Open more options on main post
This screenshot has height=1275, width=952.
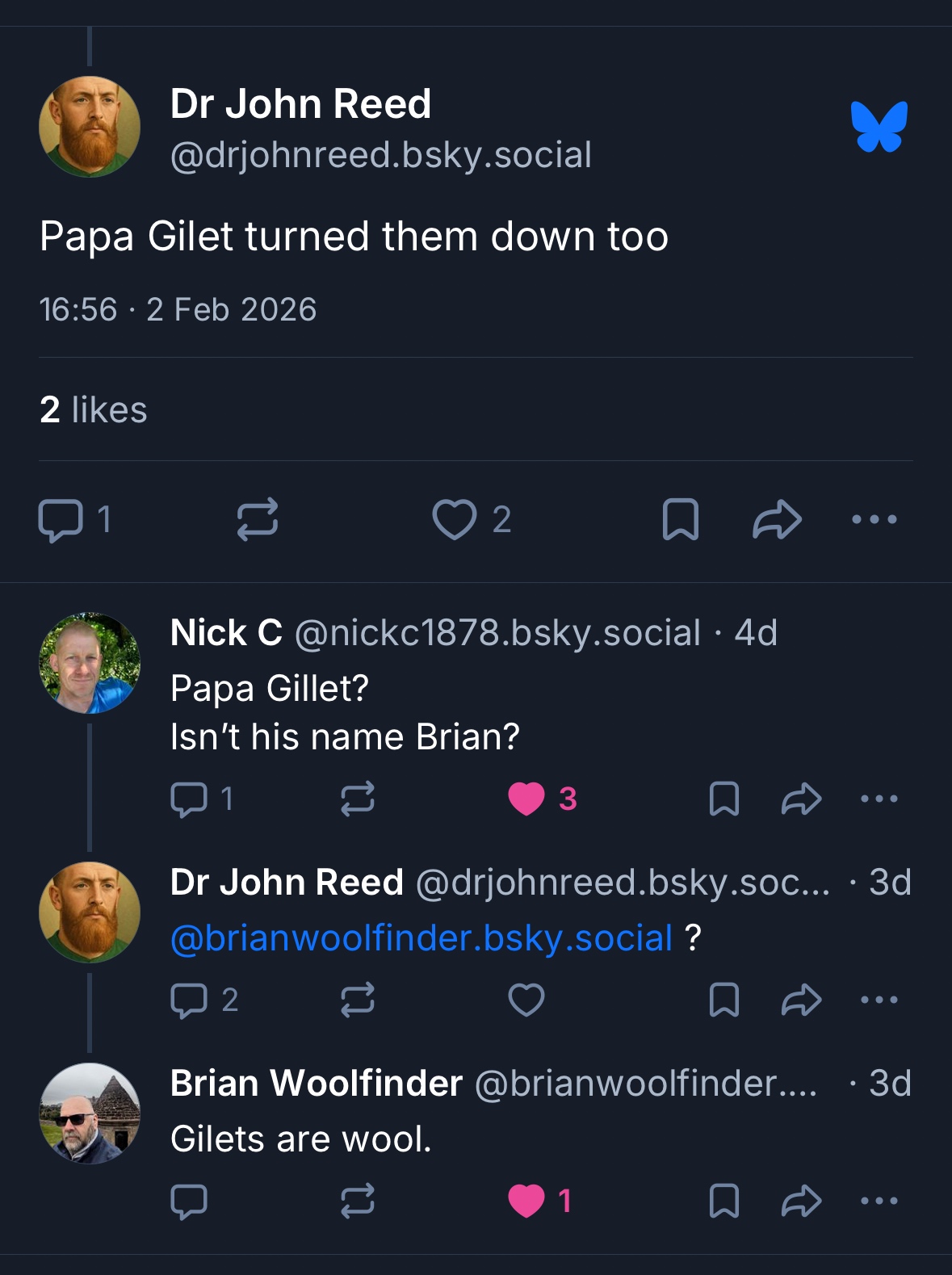click(874, 519)
